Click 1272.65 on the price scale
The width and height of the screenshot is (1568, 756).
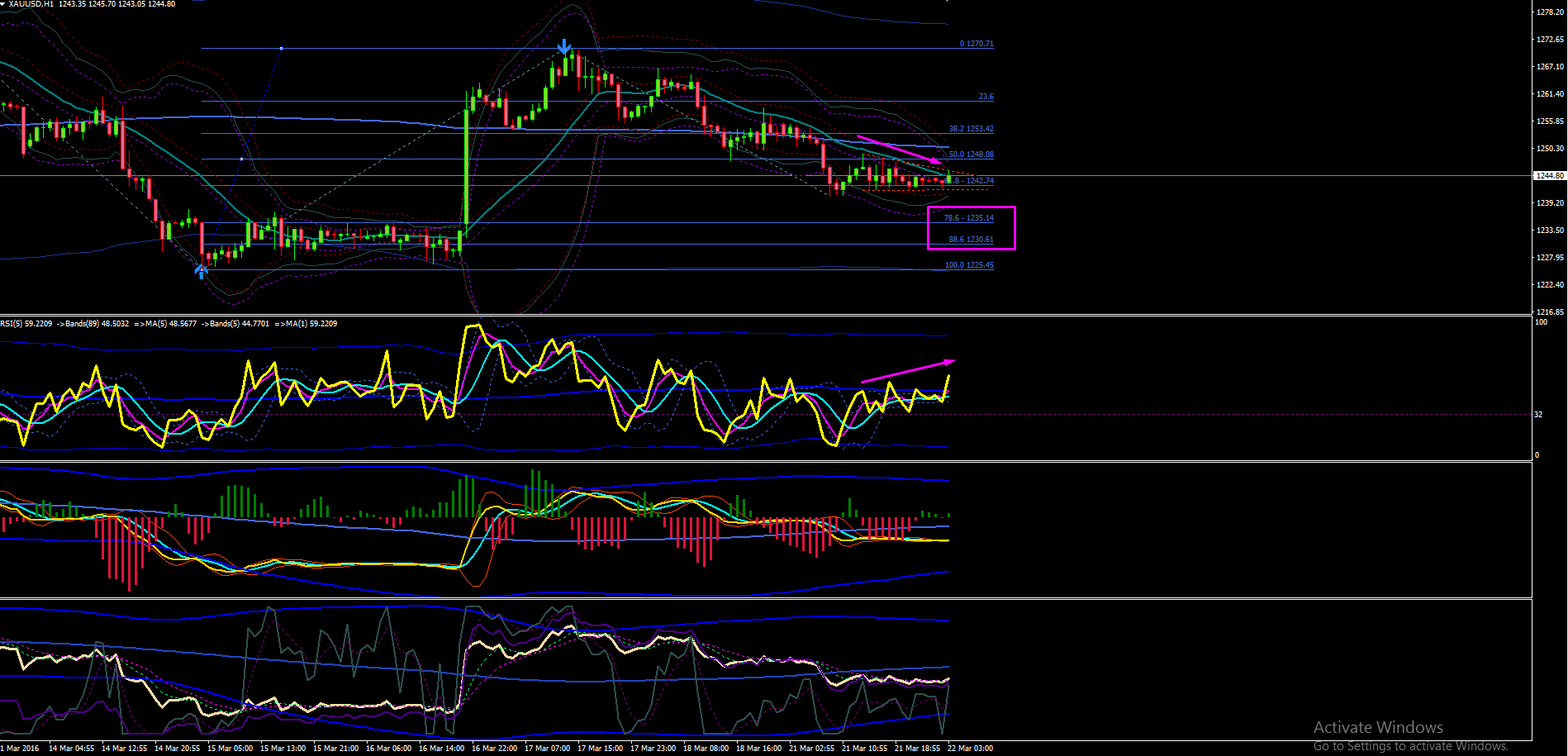[1550, 40]
